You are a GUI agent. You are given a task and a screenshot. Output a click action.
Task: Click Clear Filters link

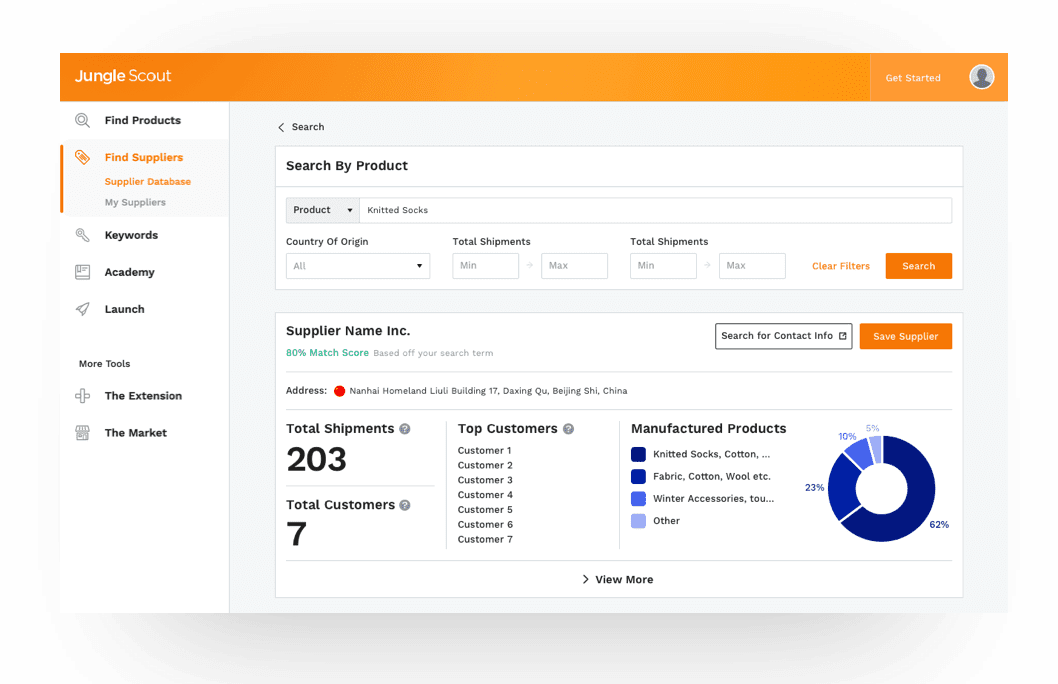[841, 266]
